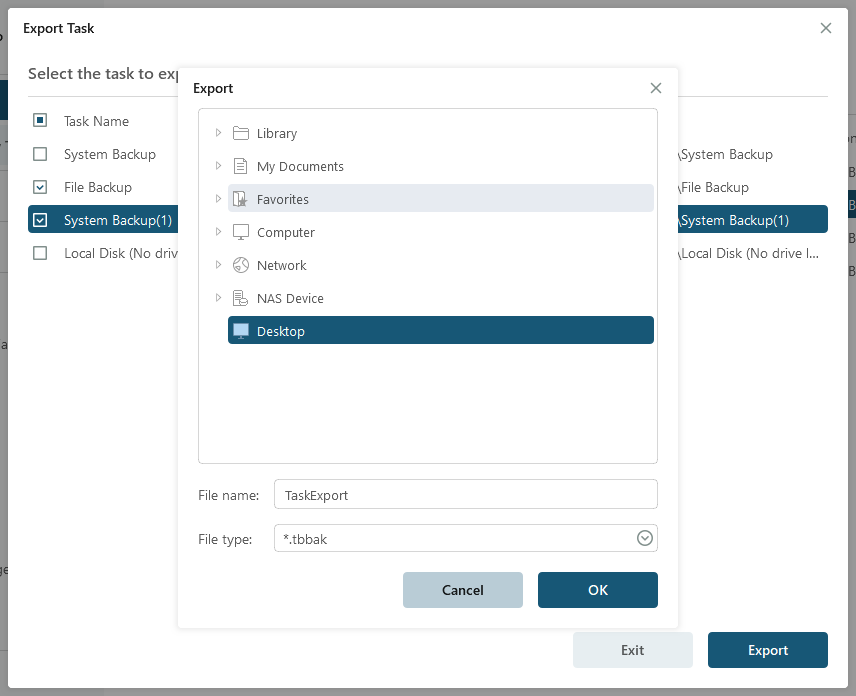
Task: Click the Library folder icon
Action: [x=240, y=133]
